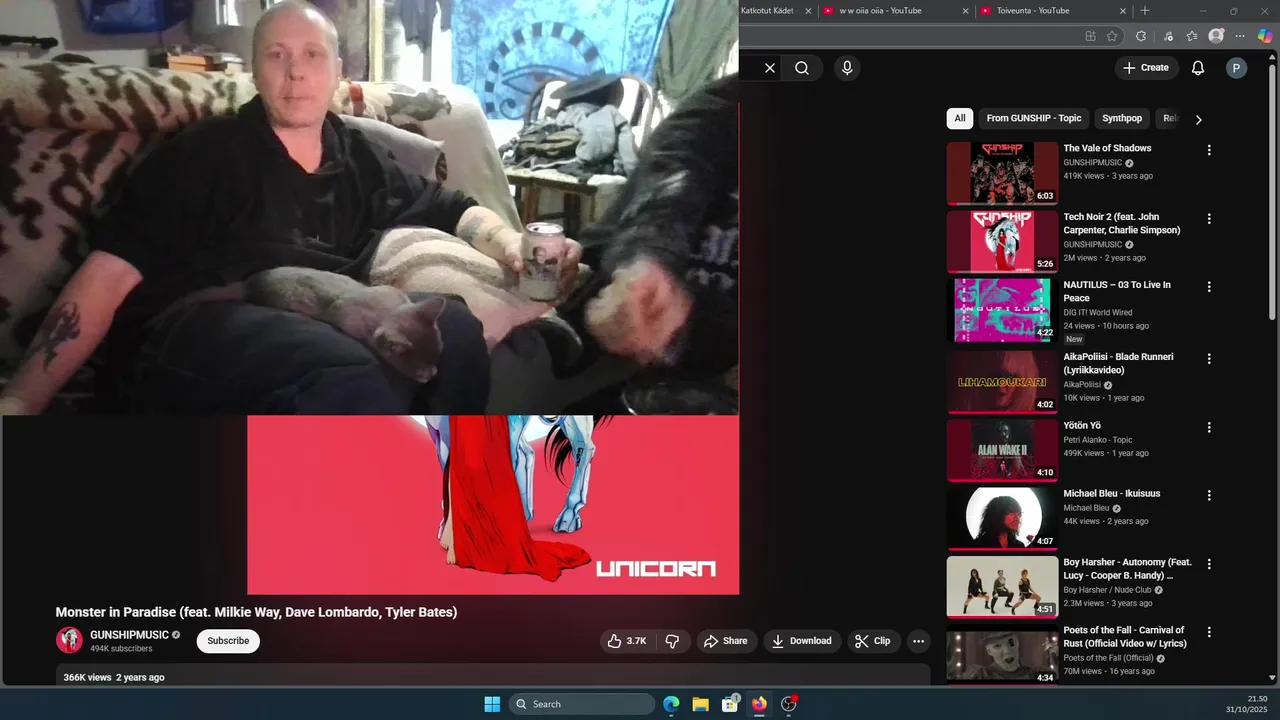Image resolution: width=1280 pixels, height=720 pixels.
Task: Open the Copilot icon in toolbar
Action: coord(1265,36)
